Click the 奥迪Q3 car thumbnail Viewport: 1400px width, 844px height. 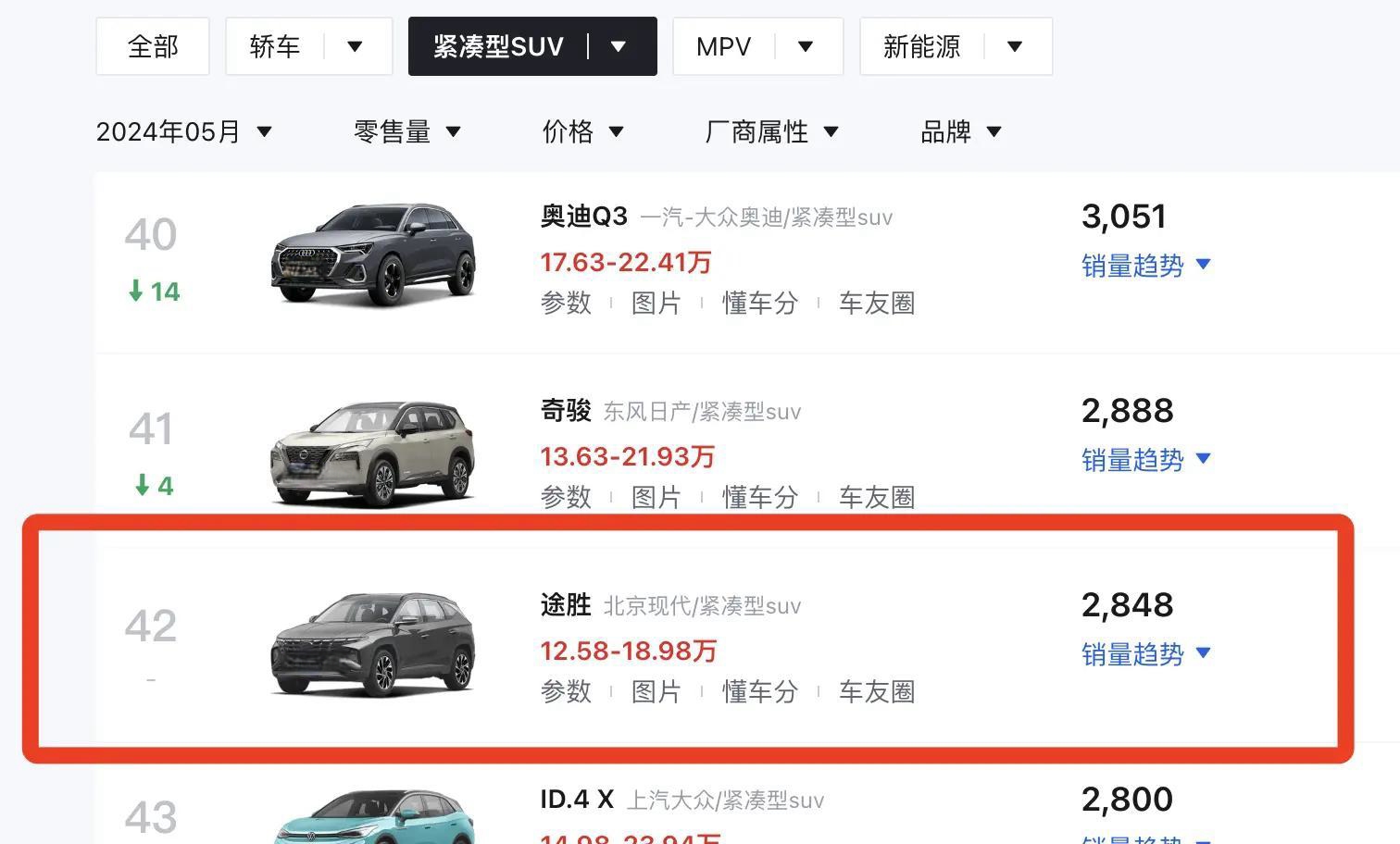tap(373, 254)
